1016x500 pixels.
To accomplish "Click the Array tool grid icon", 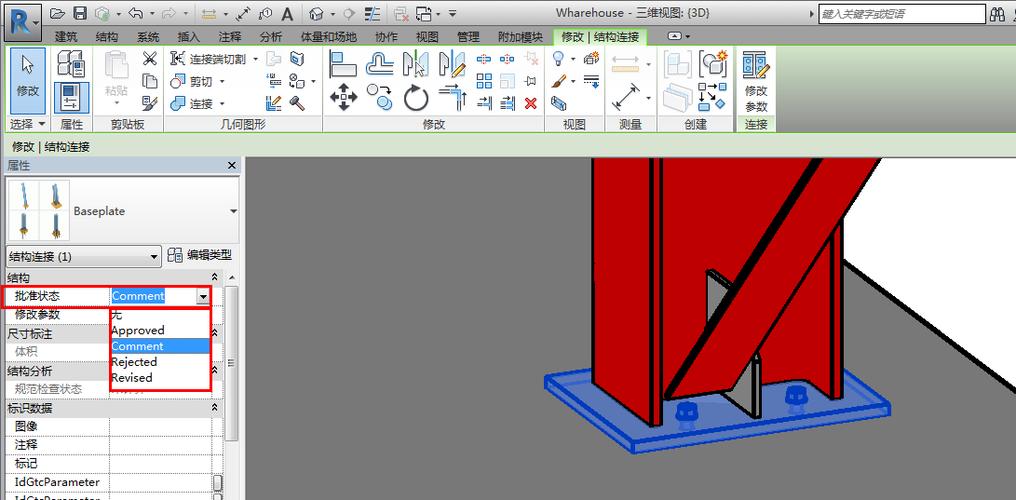I will (x=484, y=81).
